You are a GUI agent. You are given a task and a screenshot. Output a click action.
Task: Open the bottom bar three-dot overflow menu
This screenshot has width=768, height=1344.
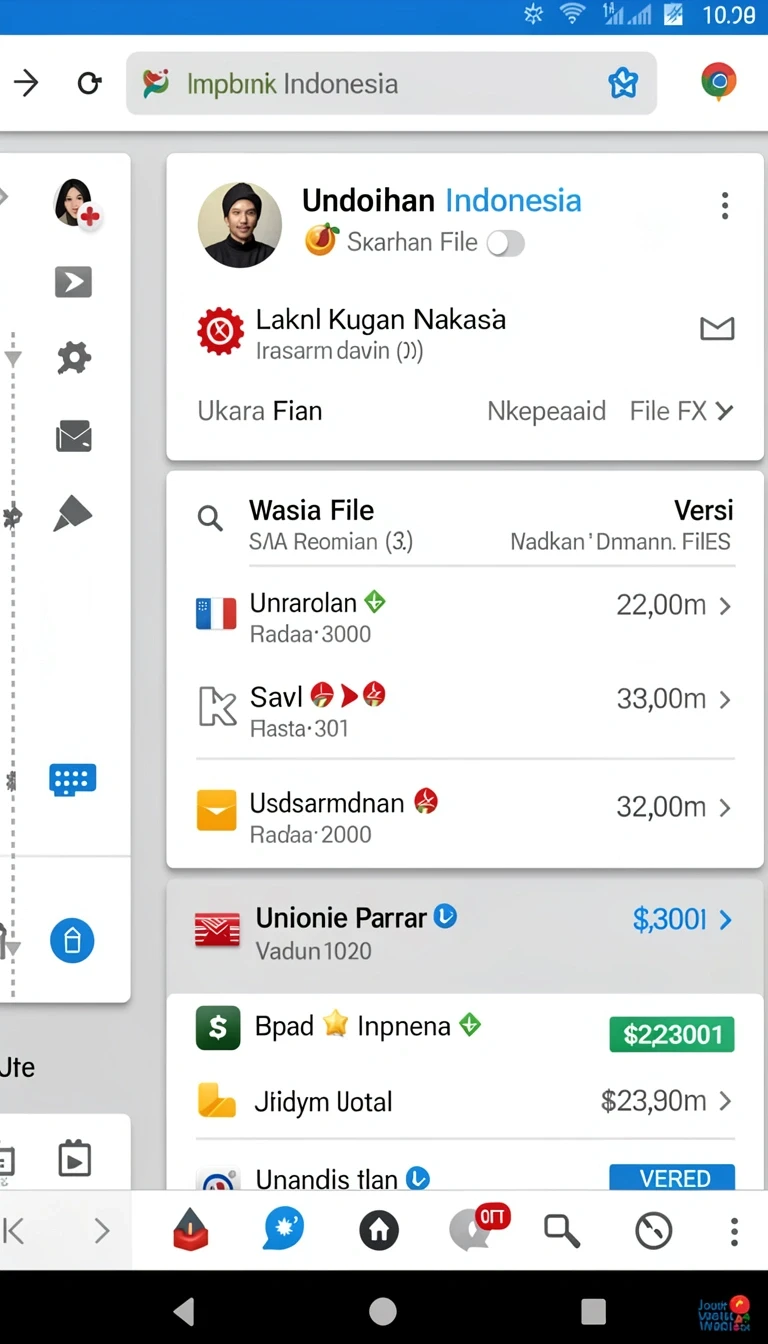pyautogui.click(x=734, y=1231)
